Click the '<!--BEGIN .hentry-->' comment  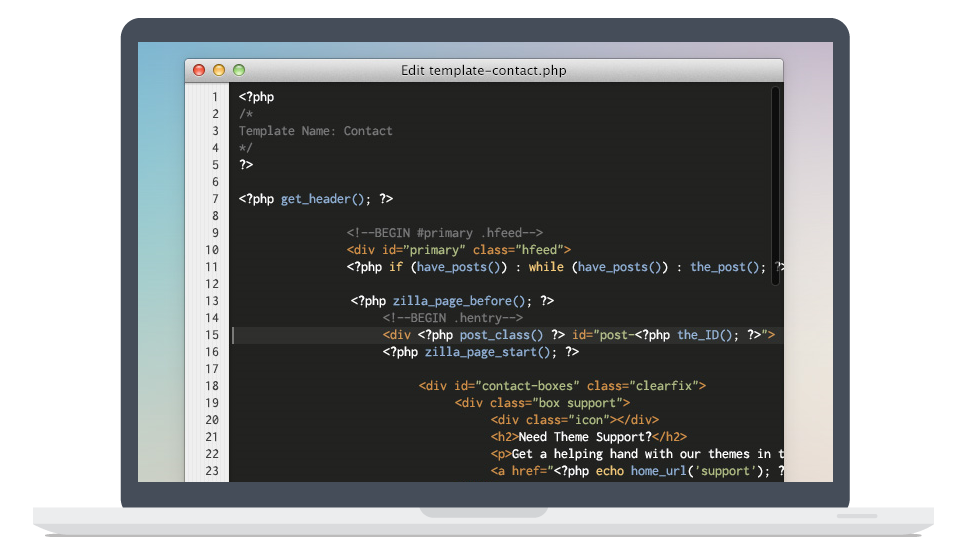click(x=453, y=318)
